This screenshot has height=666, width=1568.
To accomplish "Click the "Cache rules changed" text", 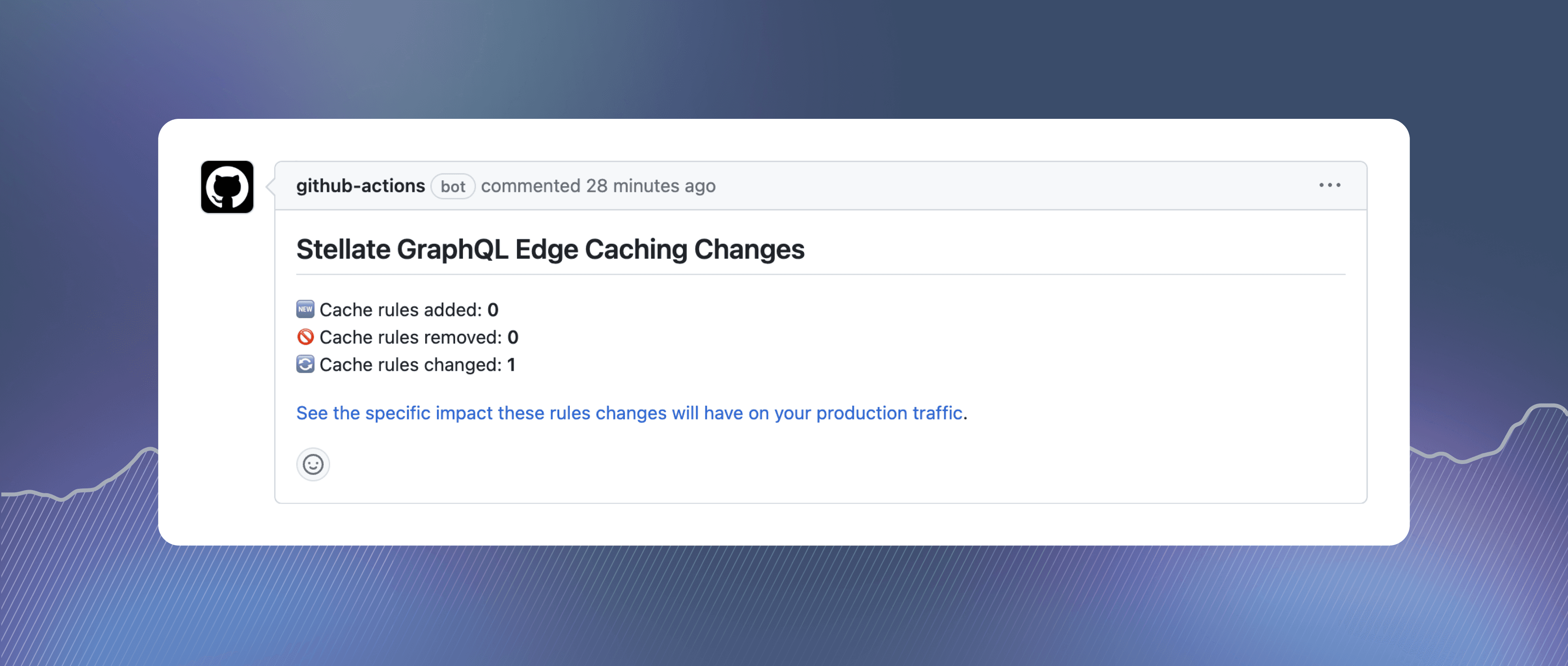I will [410, 364].
